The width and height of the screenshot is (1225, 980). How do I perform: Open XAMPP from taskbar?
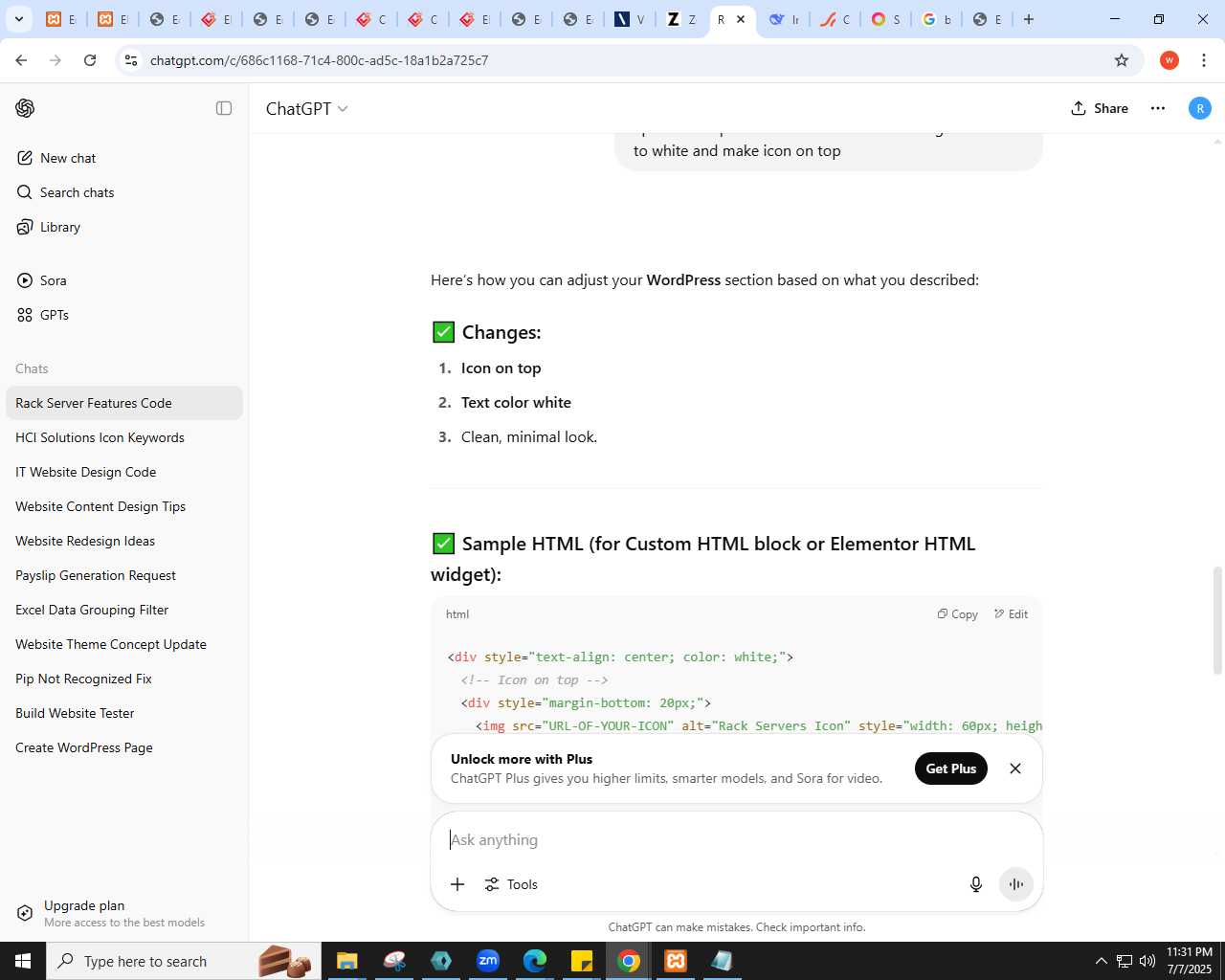[676, 961]
